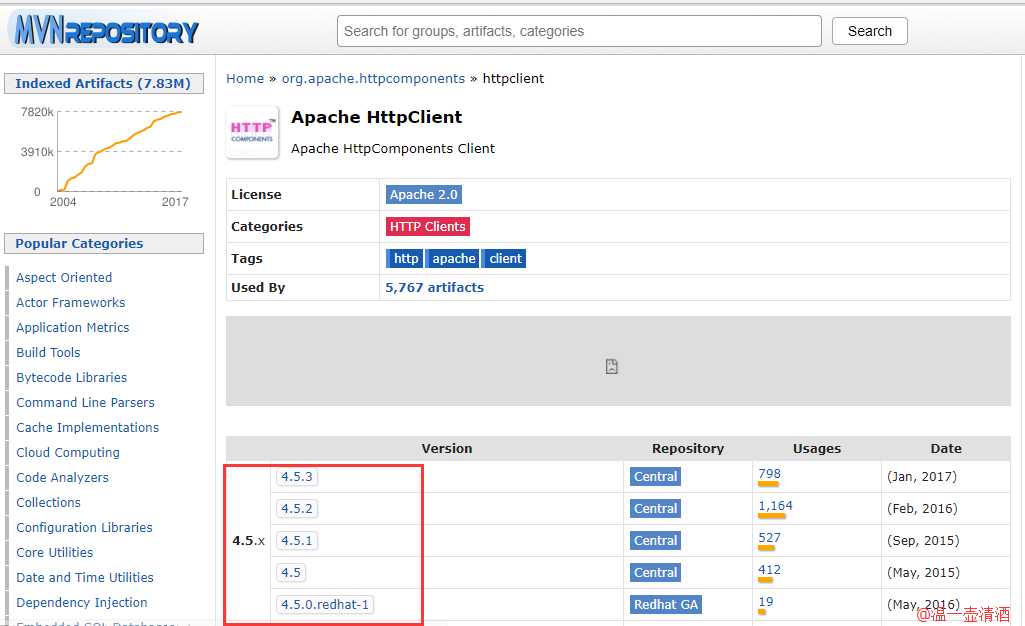Click the (Jan, 2017) date cell

point(922,476)
